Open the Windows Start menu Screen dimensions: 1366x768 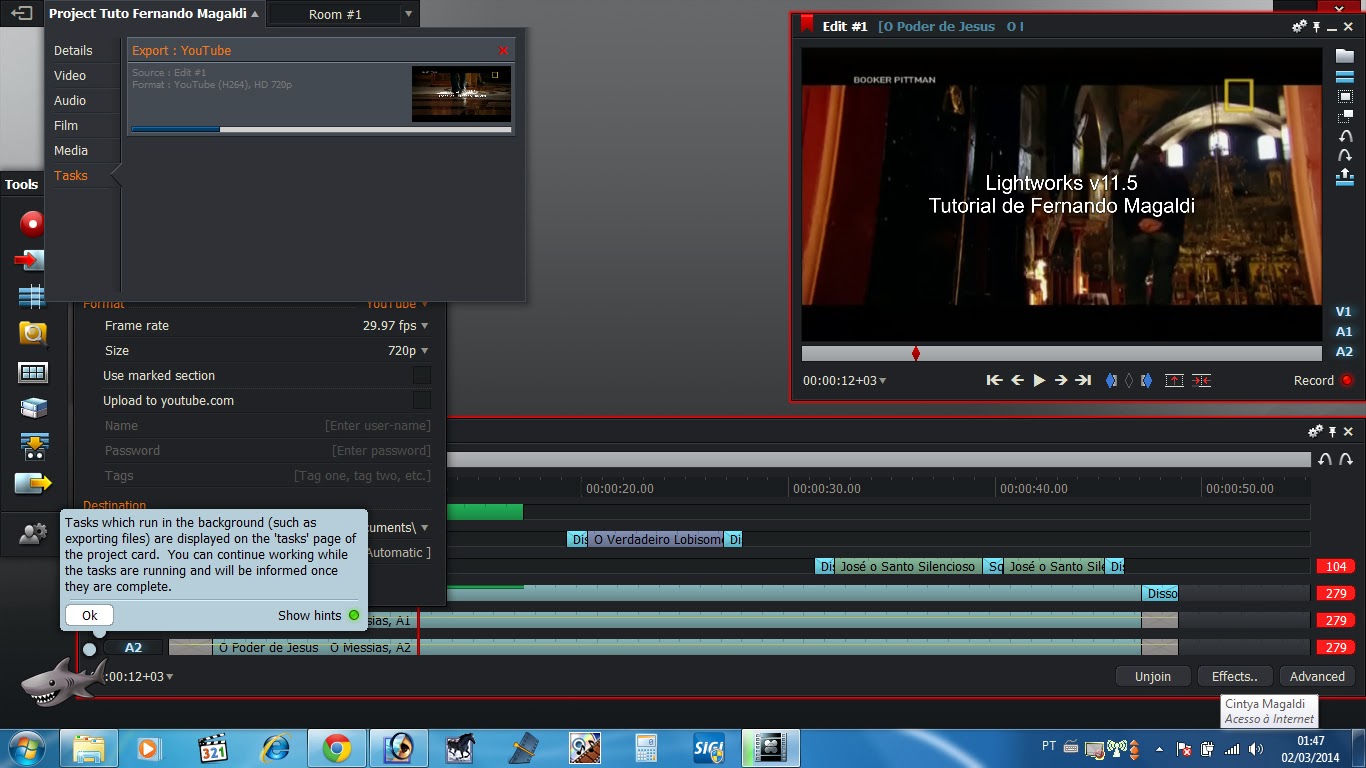coord(26,748)
